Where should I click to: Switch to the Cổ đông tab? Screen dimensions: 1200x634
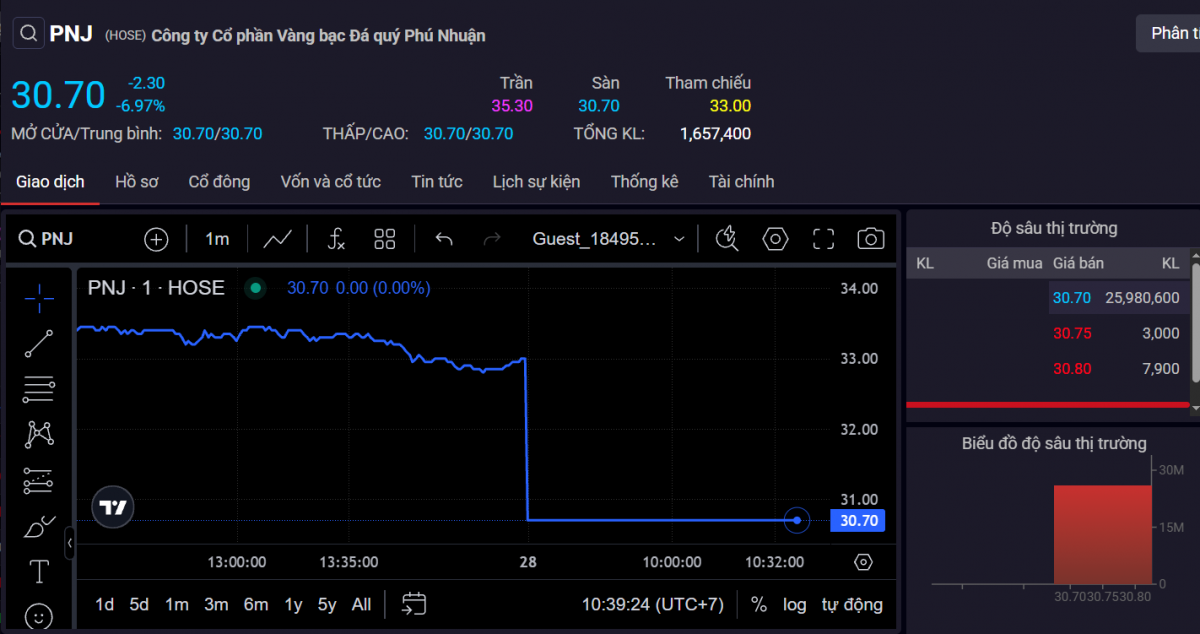tap(219, 182)
